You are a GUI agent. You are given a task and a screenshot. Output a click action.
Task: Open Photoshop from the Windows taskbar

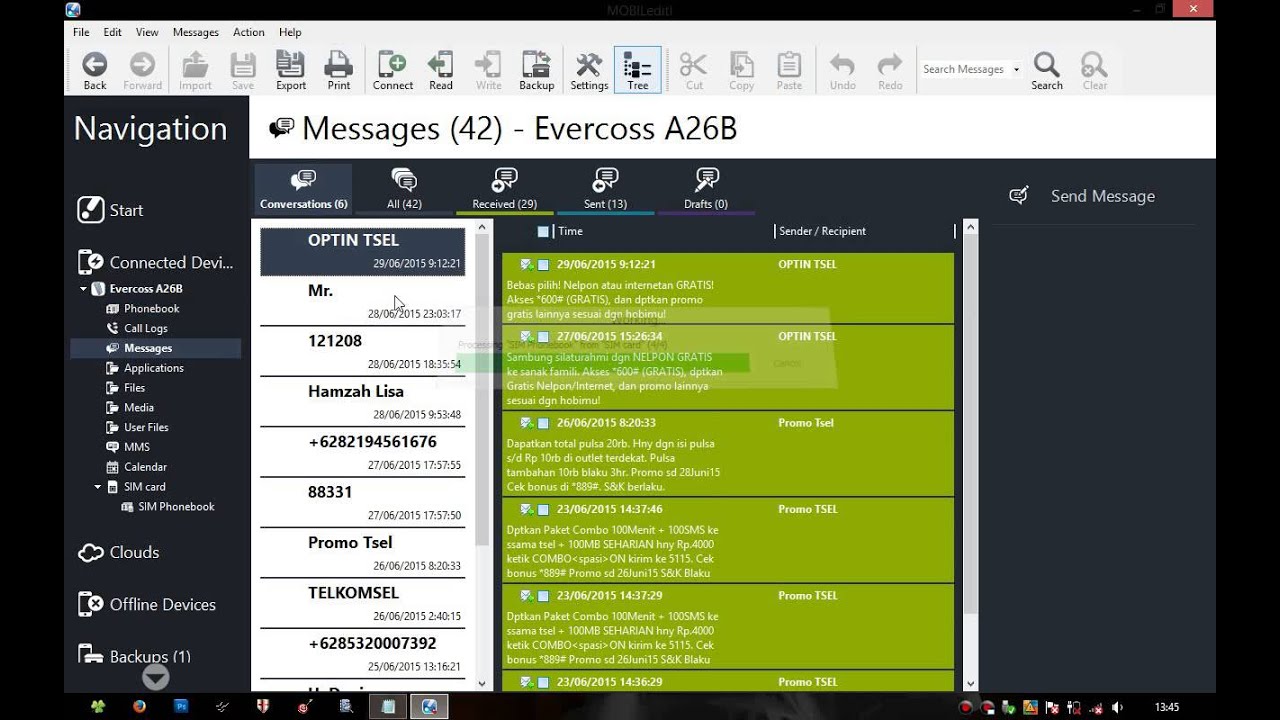[180, 707]
